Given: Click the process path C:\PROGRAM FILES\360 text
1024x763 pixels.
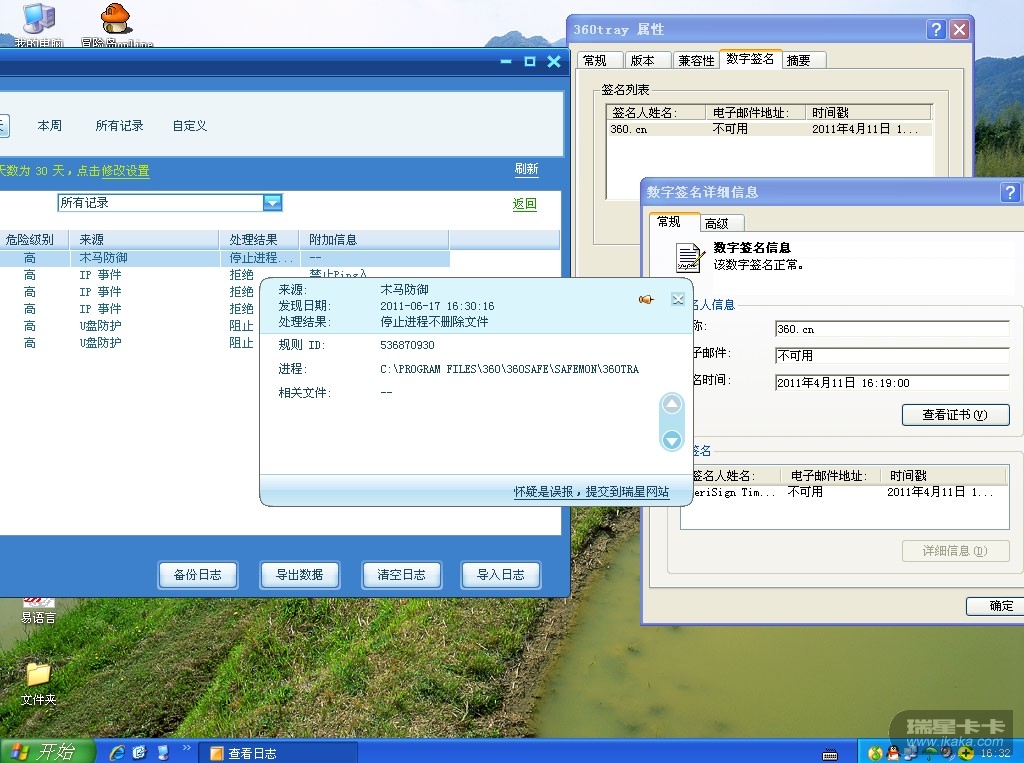Looking at the screenshot, I should 509,369.
